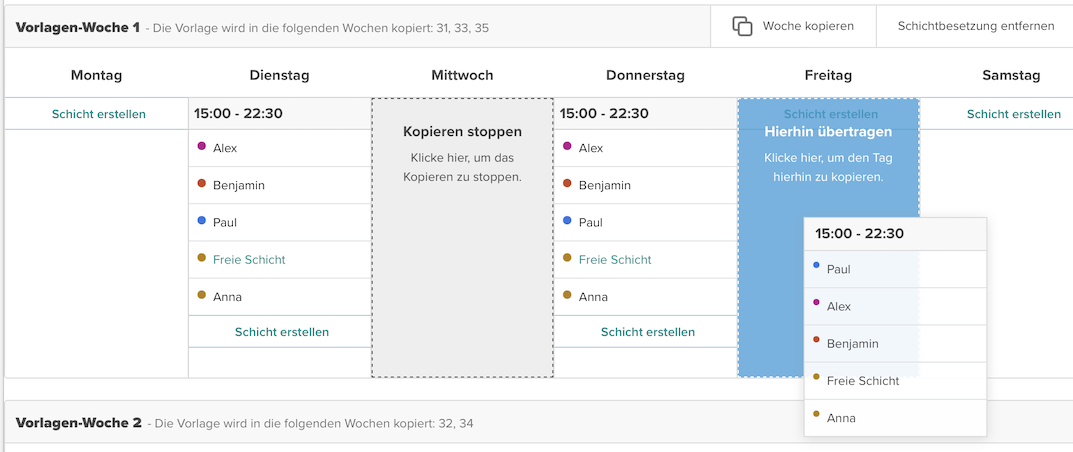Click Paul in the floating dragged shift card
This screenshot has height=452, width=1073.
pos(839,270)
